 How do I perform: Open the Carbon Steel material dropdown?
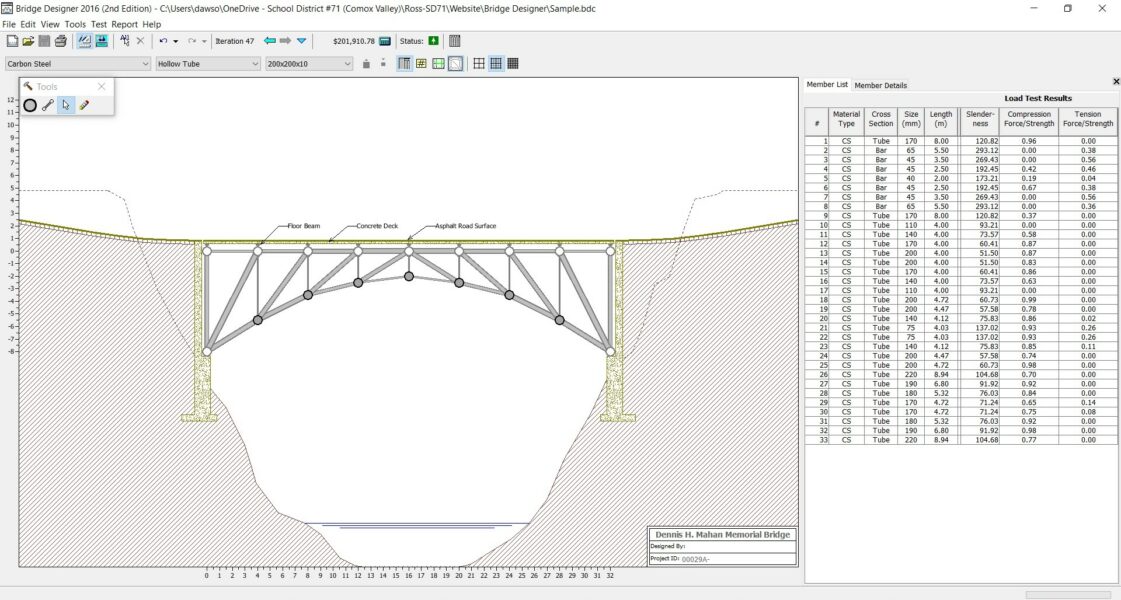(x=143, y=63)
